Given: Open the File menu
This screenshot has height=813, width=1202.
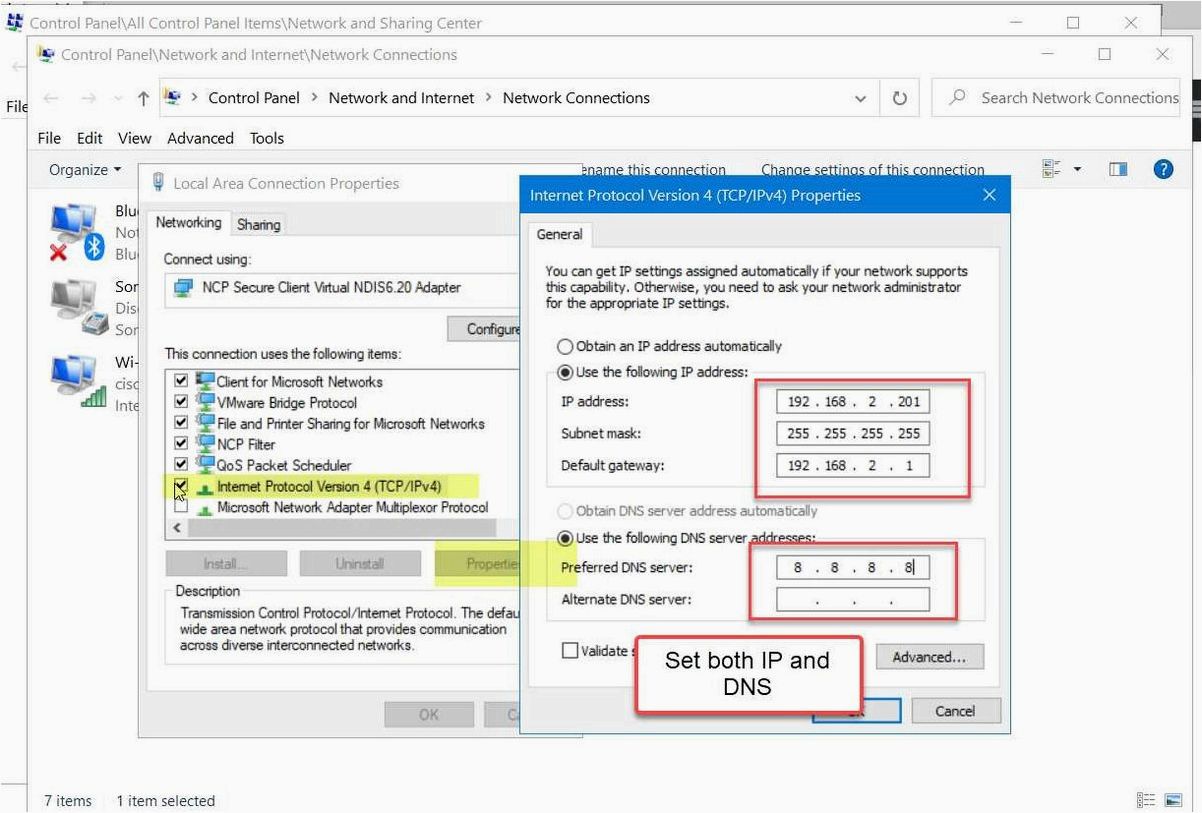Looking at the screenshot, I should [49, 138].
